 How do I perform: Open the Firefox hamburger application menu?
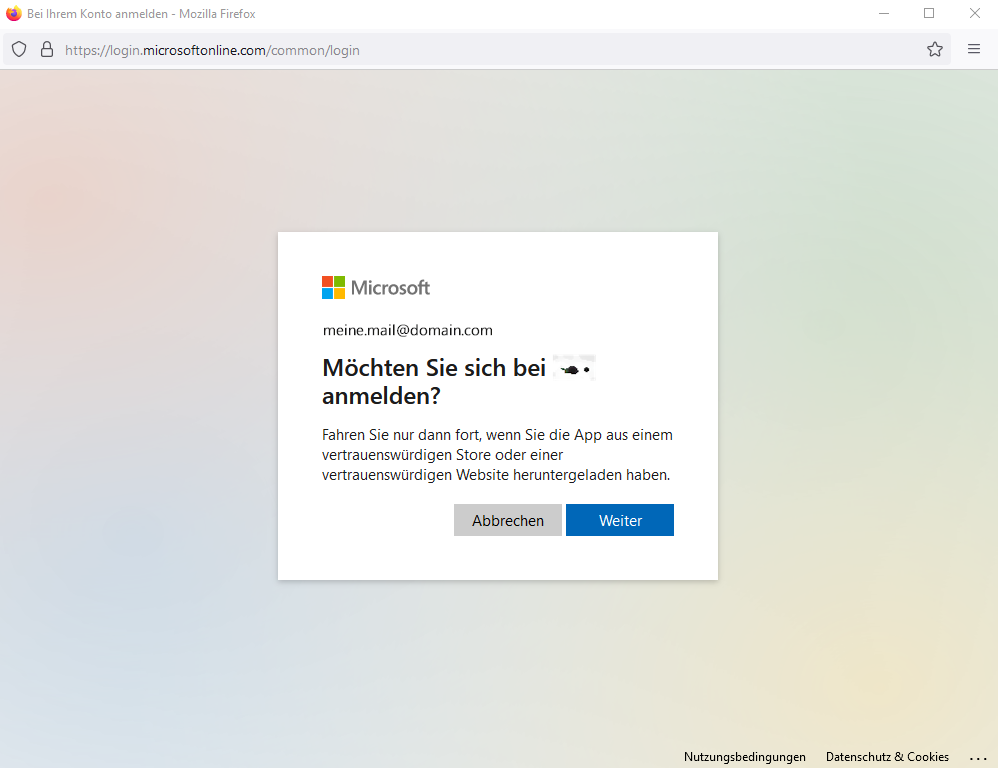pos(974,49)
